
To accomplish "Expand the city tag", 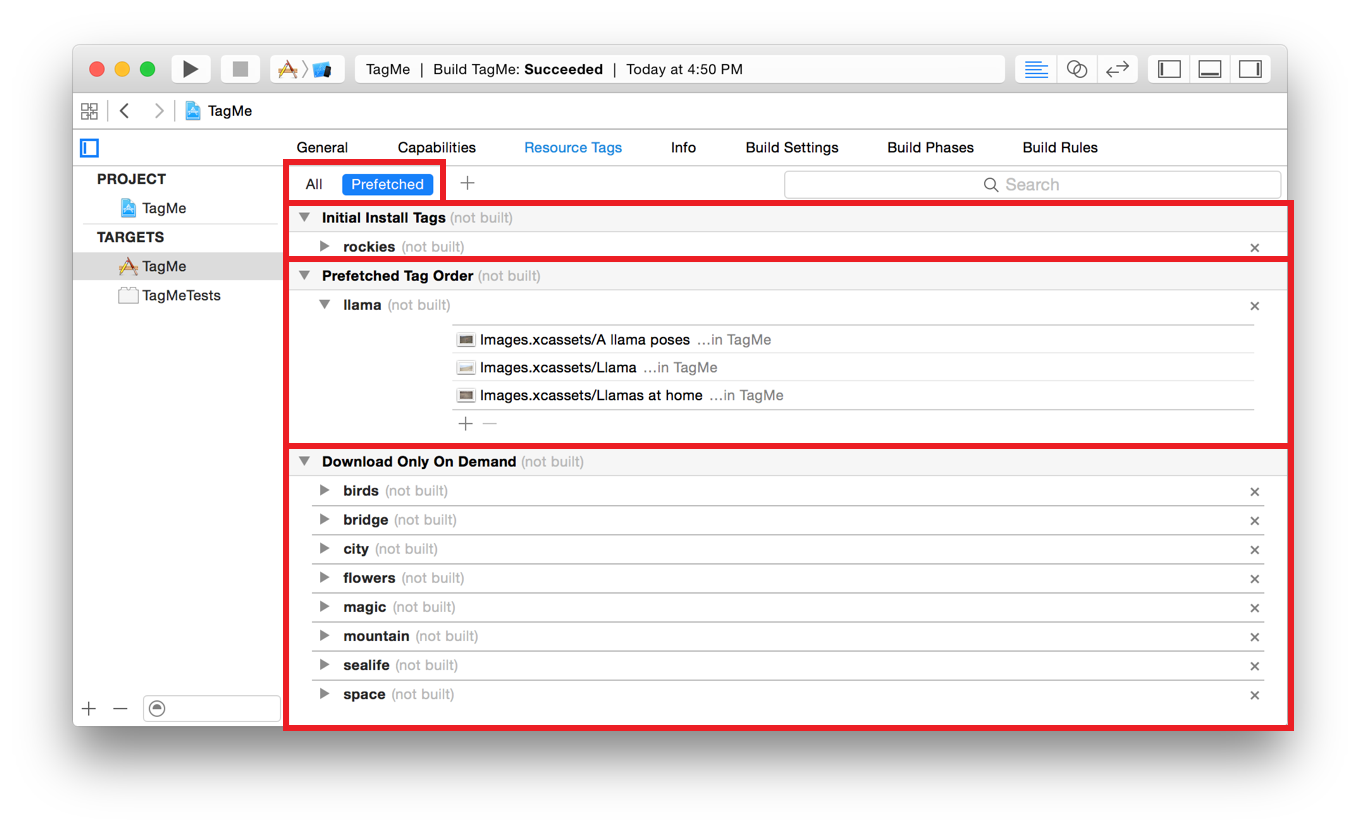I will pyautogui.click(x=325, y=548).
